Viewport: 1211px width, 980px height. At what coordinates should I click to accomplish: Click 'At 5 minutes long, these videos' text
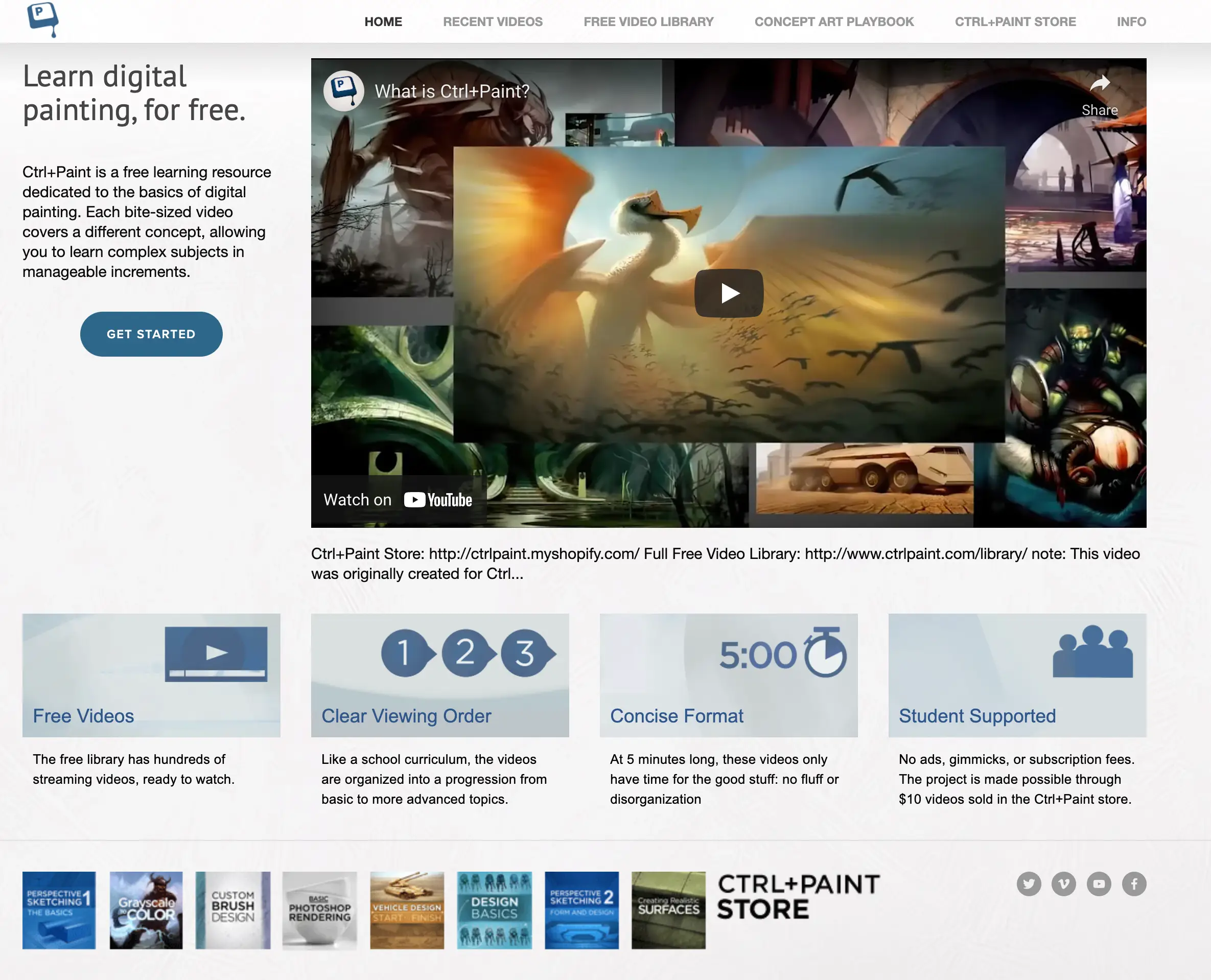click(718, 759)
